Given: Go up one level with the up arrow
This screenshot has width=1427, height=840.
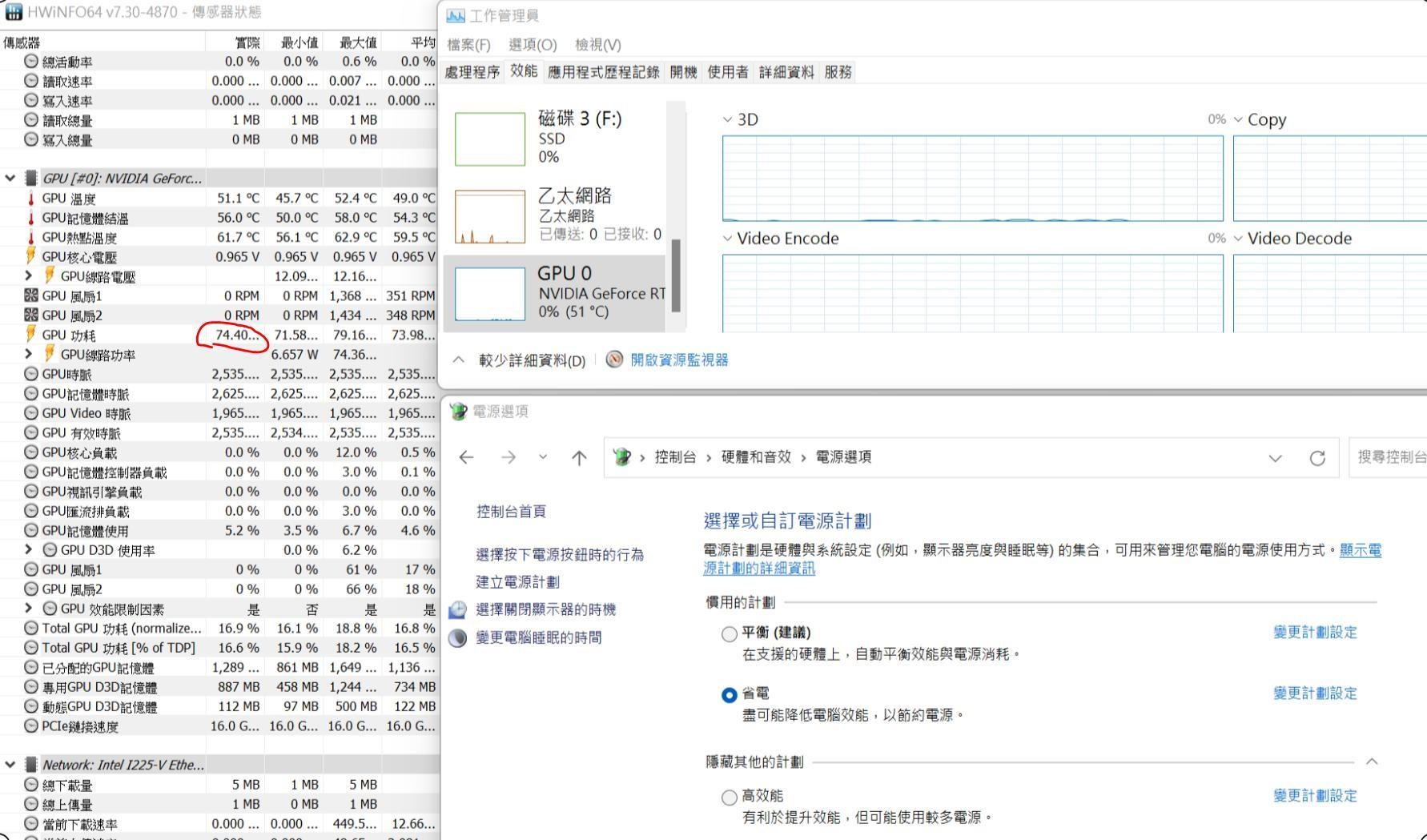Looking at the screenshot, I should pyautogui.click(x=579, y=458).
